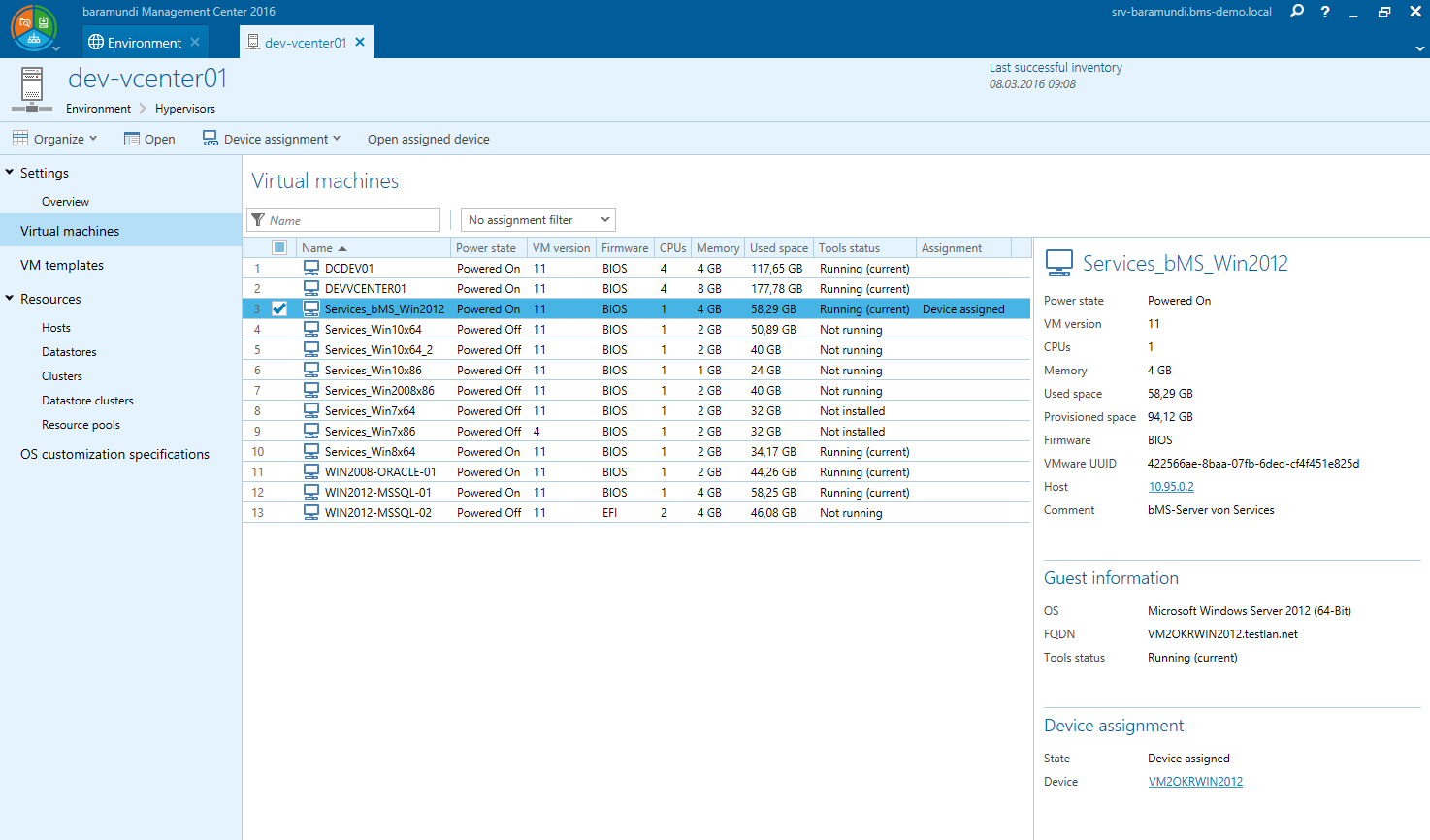Image resolution: width=1430 pixels, height=840 pixels.
Task: Click the VM icon for WIN2008-ORACLE-01
Action: pos(311,471)
